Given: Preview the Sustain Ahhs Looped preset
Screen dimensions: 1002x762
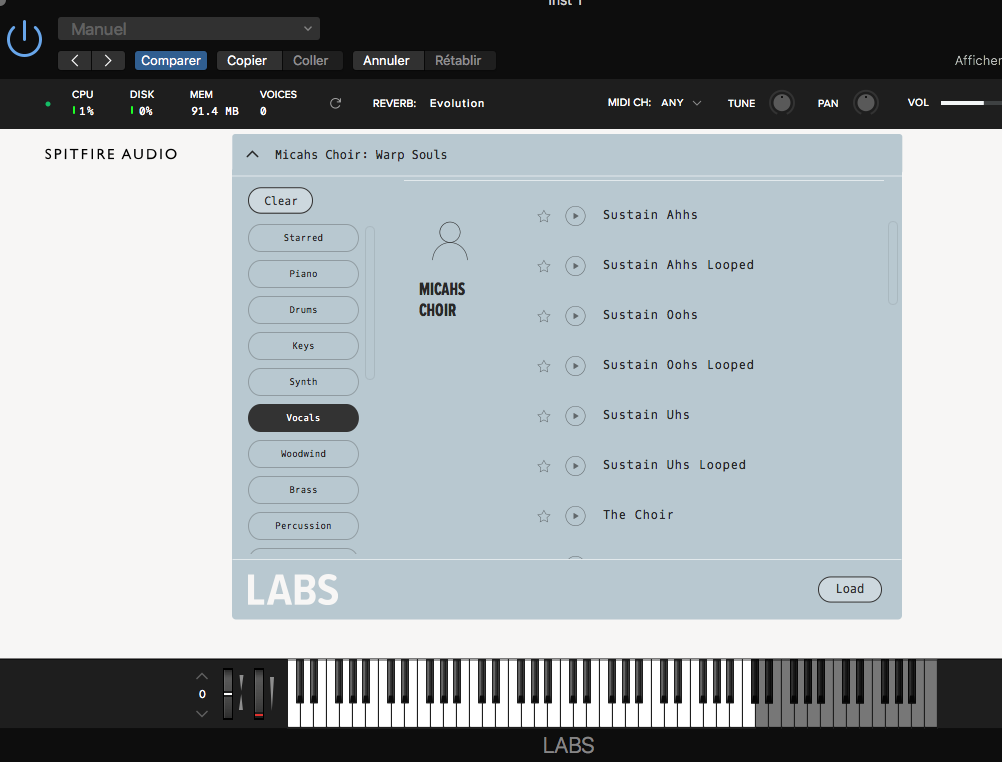Looking at the screenshot, I should pos(575,266).
